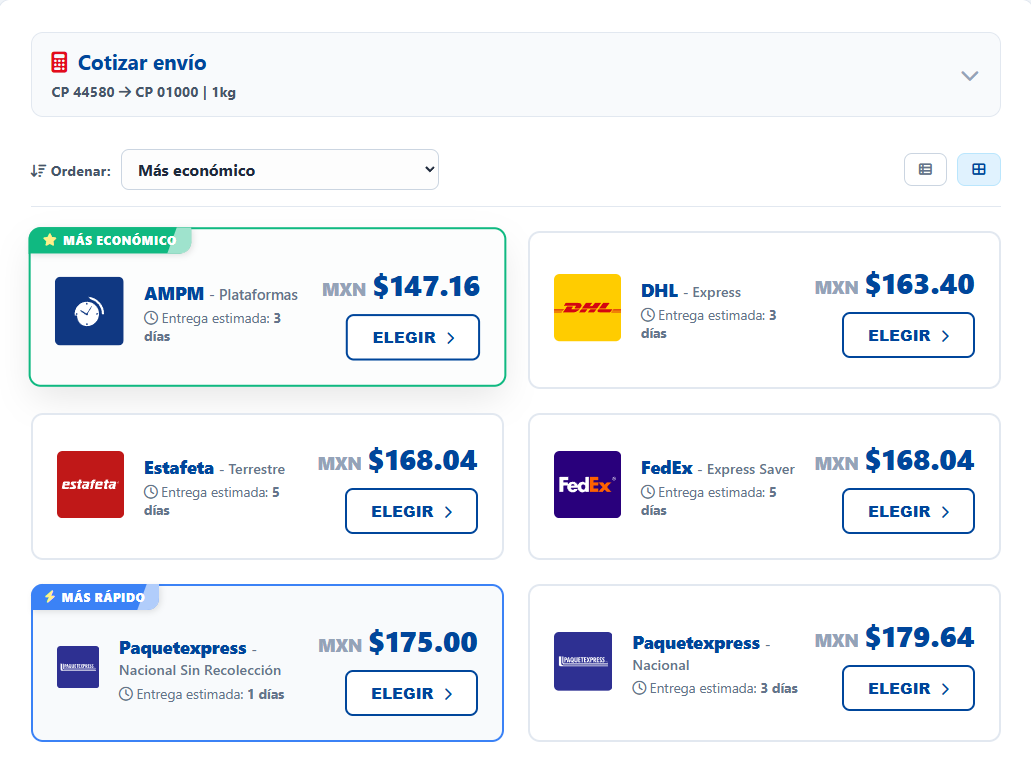Expand the Cotizar envío panel chevron
This screenshot has width=1031, height=760.
969,76
